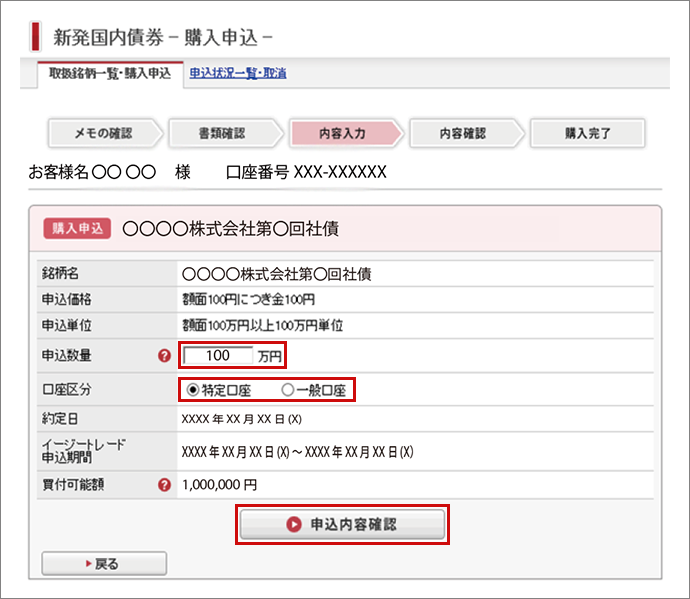The height and width of the screenshot is (599, 690).
Task: Click the 1,000,000 円 value
Action: pyautogui.click(x=219, y=485)
